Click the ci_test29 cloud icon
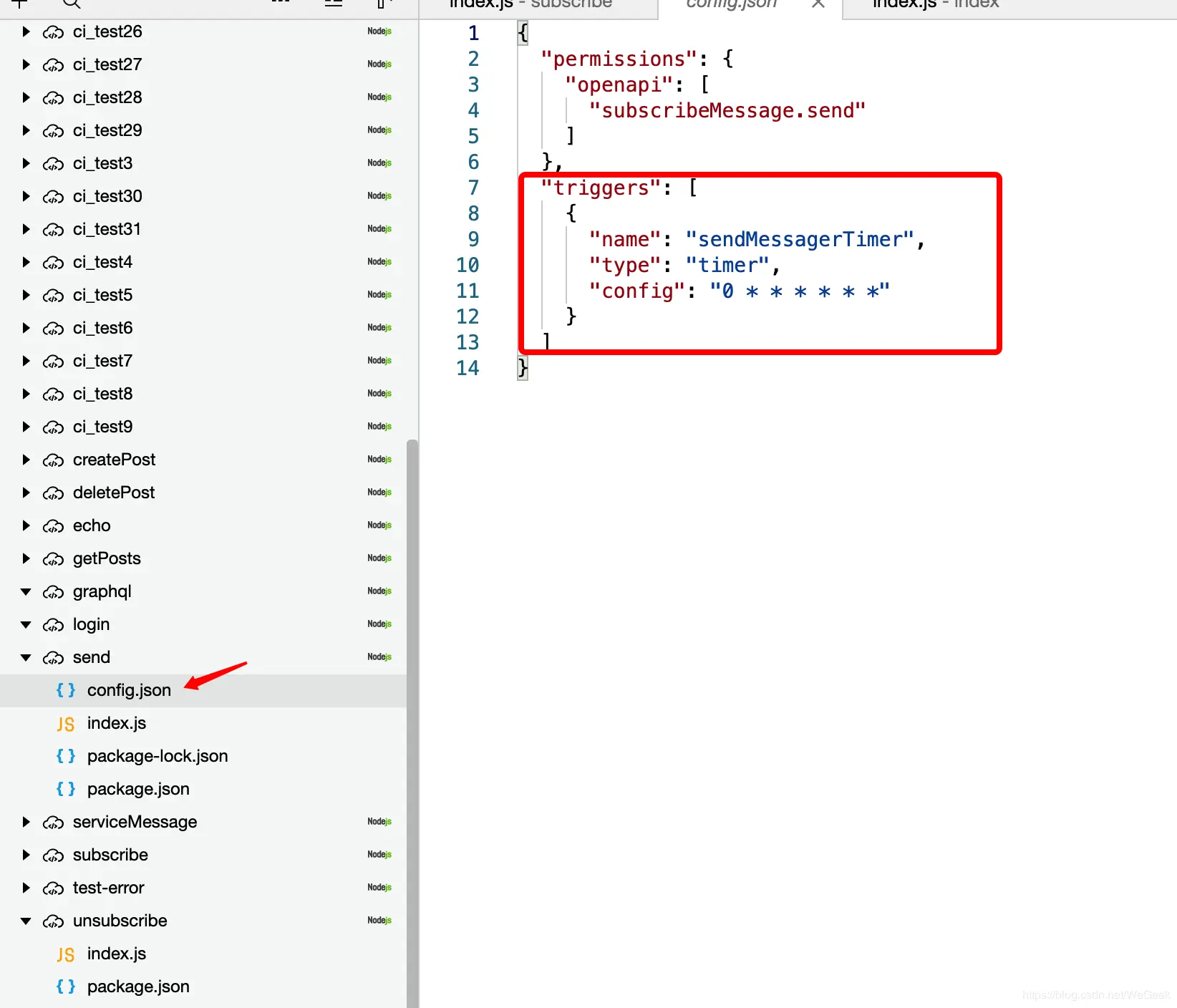Viewport: 1177px width, 1008px height. click(x=53, y=131)
